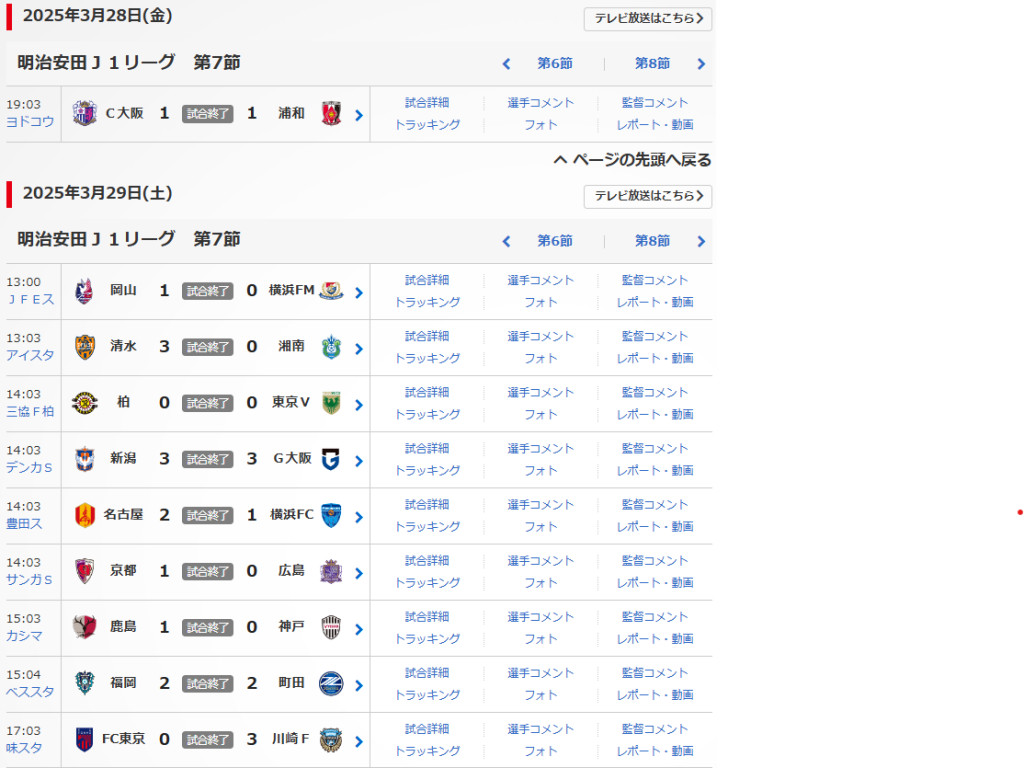Click the Cerezo Osaka team crest
1024x768 pixels.
[x=84, y=114]
